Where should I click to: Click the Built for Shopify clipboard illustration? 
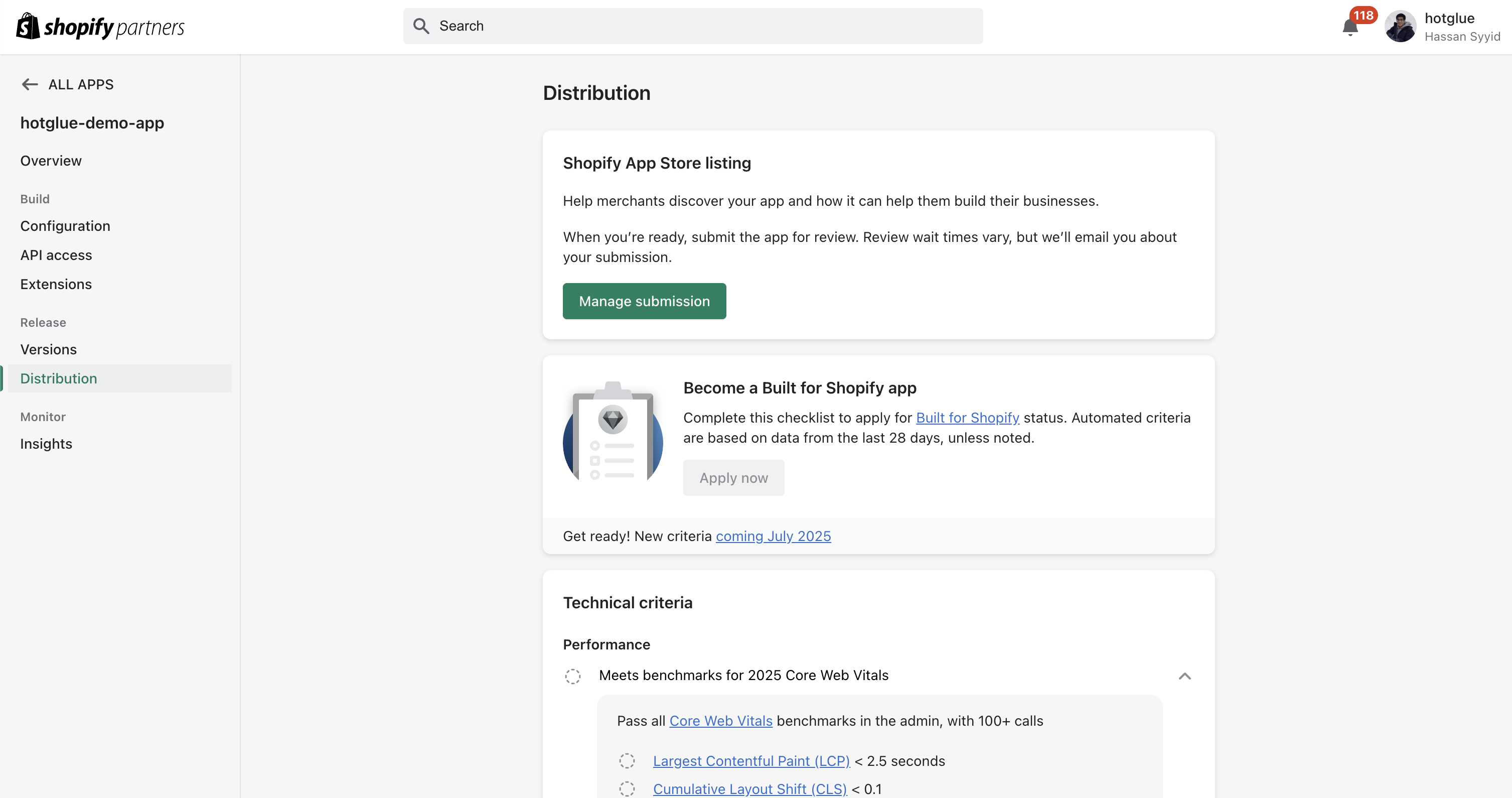613,432
